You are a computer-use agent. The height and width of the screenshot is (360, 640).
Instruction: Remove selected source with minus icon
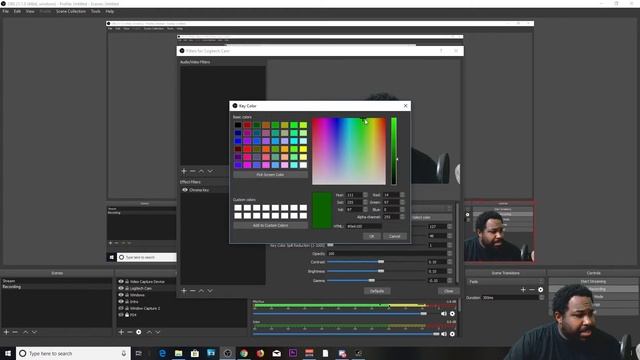pos(130,332)
